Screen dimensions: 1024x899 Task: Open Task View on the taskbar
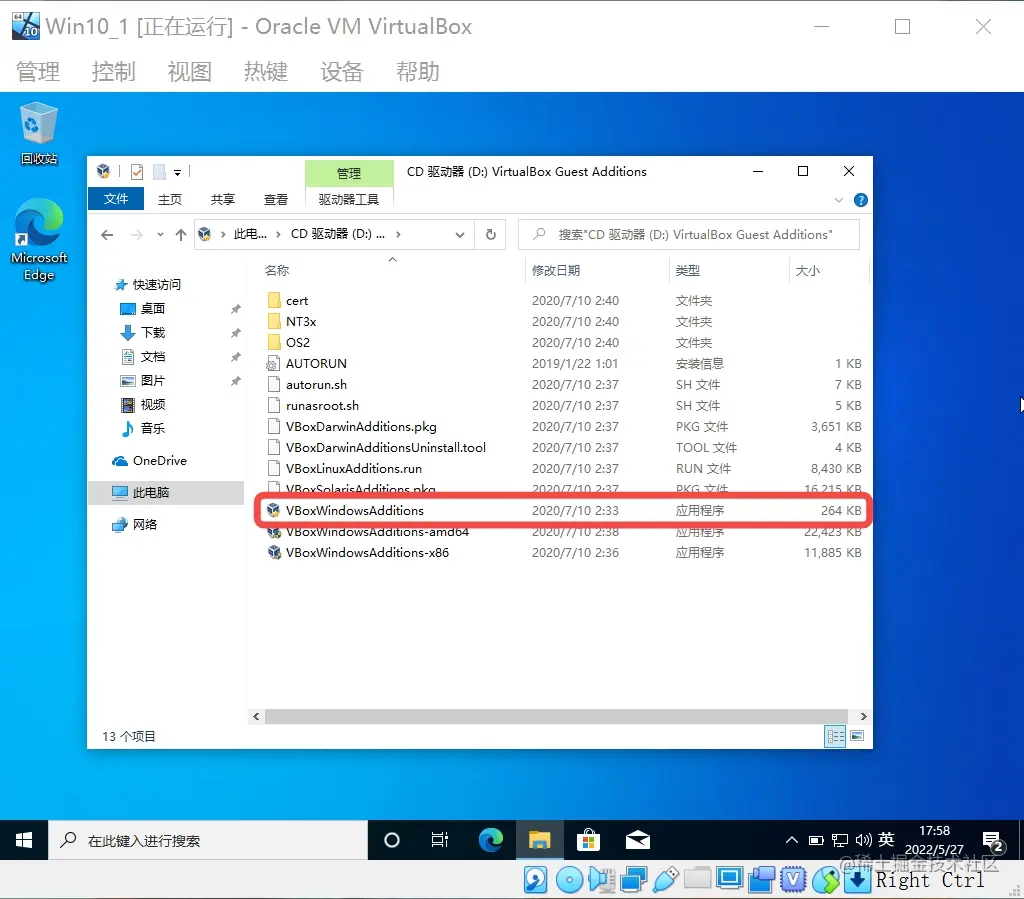pyautogui.click(x=440, y=840)
